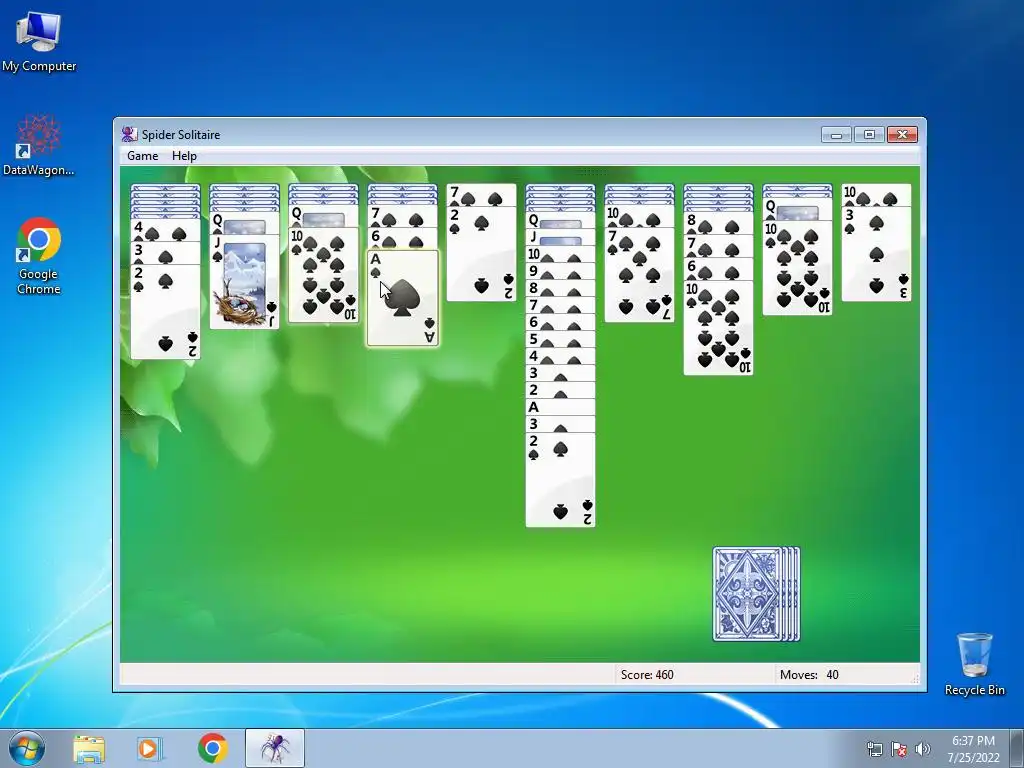
Task: Select the 10 of spades at the bottom of the ninth column
Action: pyautogui.click(x=797, y=268)
